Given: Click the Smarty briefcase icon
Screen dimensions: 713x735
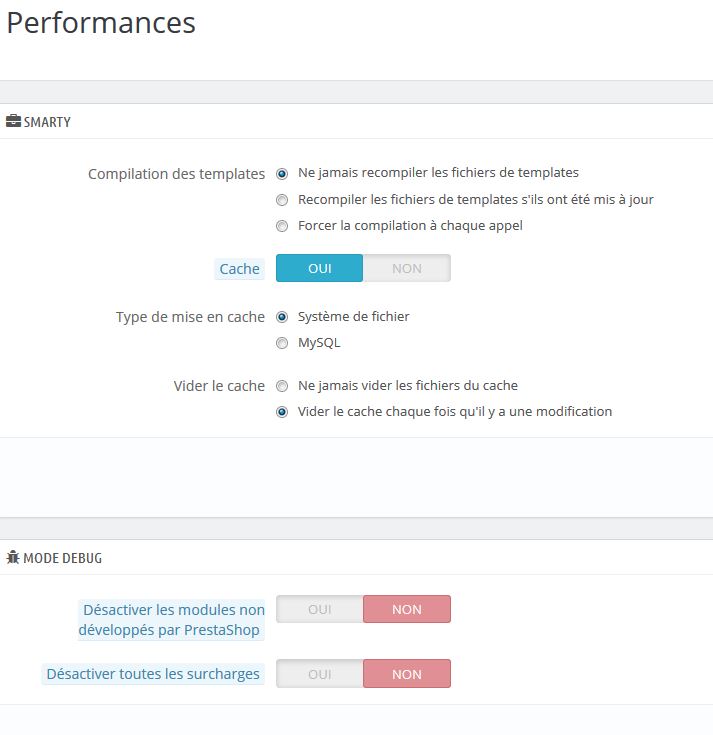Looking at the screenshot, I should click(13, 121).
